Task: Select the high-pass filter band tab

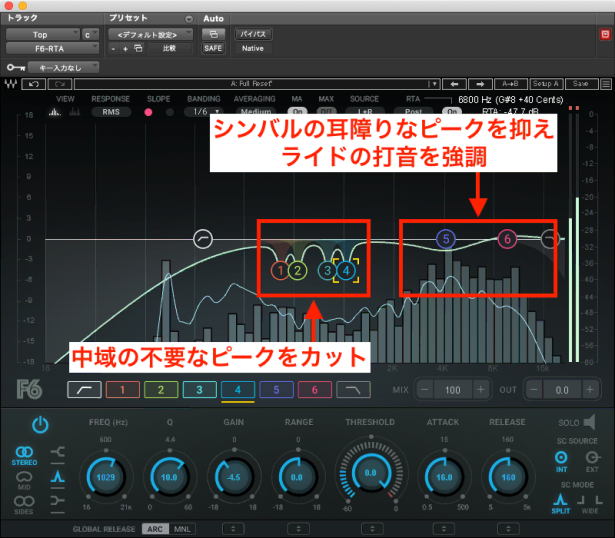Action: 84,389
